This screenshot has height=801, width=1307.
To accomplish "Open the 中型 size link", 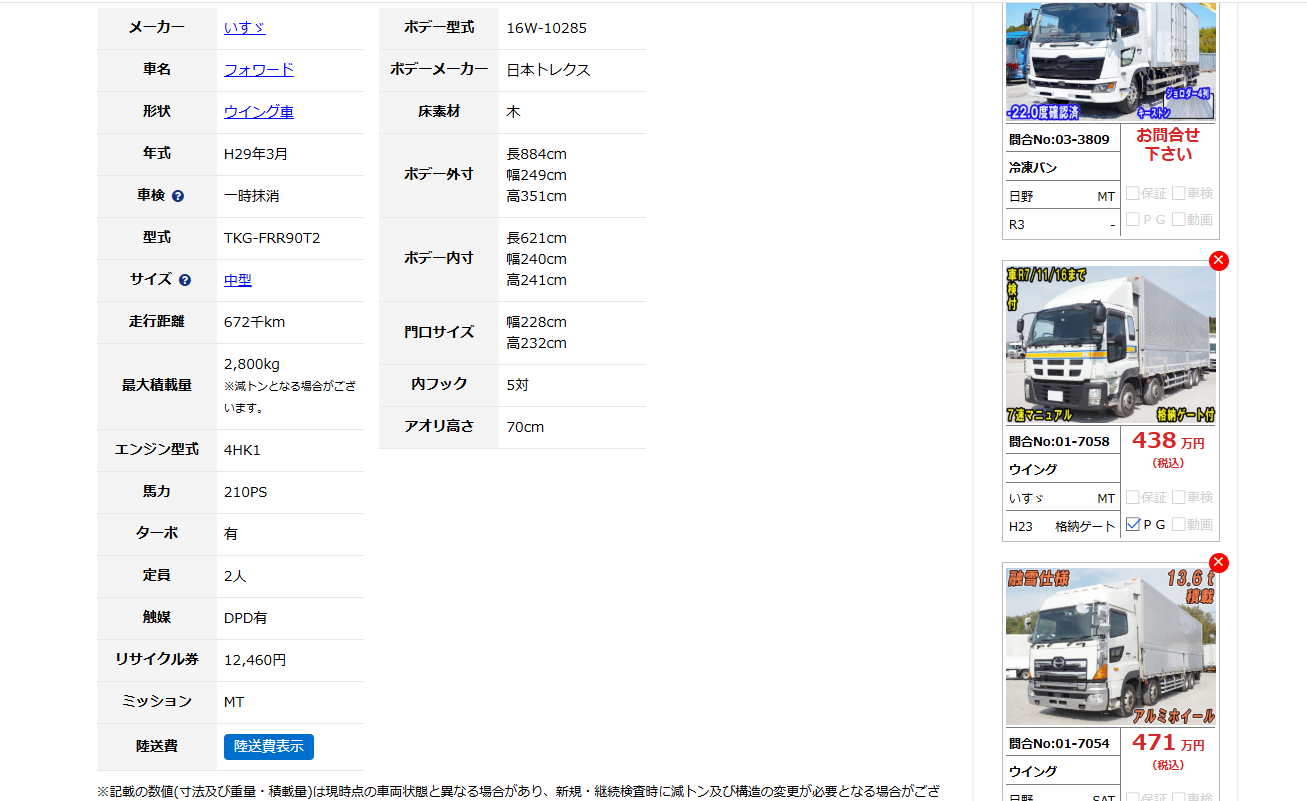I will click(238, 280).
